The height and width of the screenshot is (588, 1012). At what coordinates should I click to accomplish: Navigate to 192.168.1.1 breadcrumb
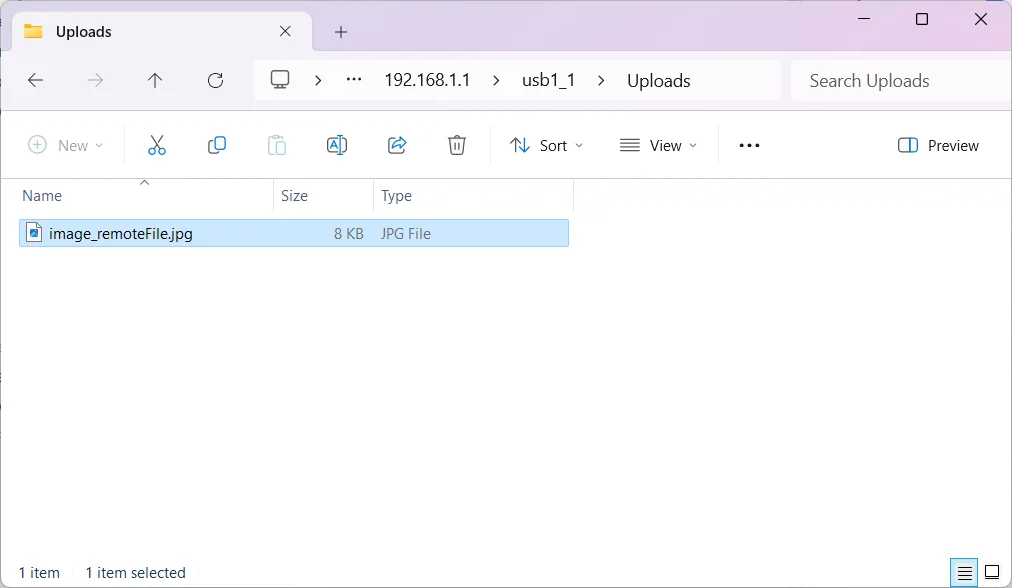(427, 80)
